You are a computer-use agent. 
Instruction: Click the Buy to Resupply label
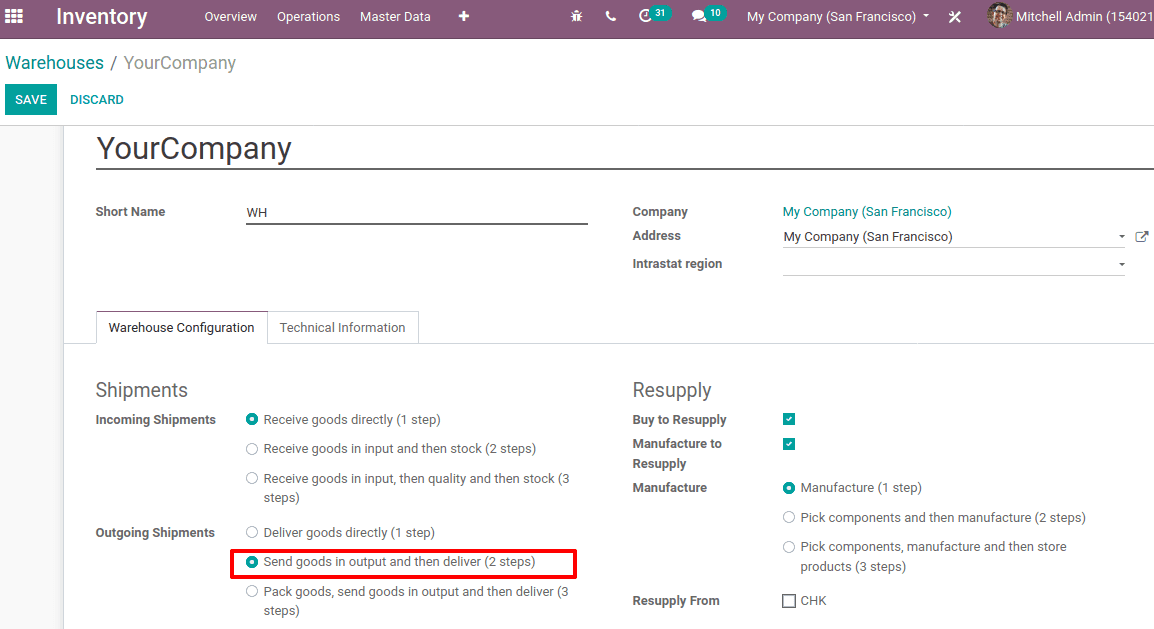[x=679, y=419]
